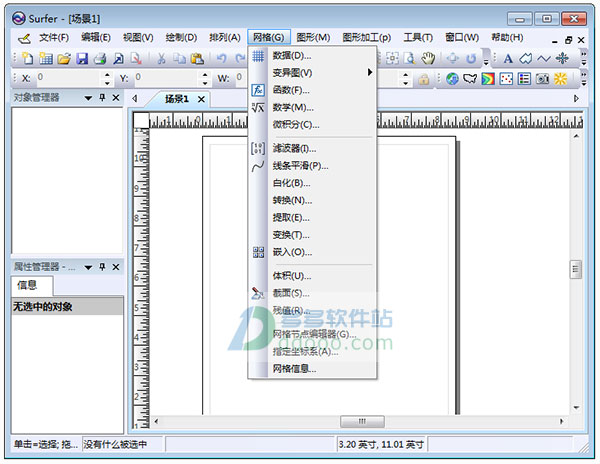Click the New worksheet icon

46,59
